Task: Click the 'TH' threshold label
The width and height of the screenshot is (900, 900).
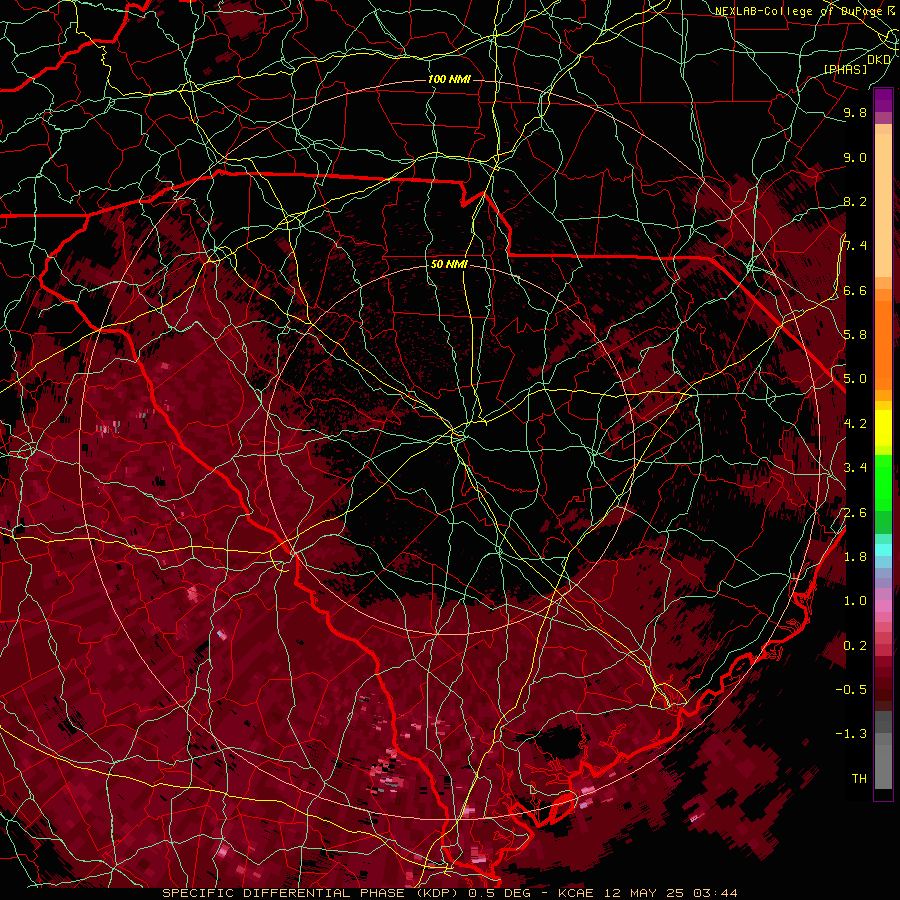Action: (x=859, y=779)
